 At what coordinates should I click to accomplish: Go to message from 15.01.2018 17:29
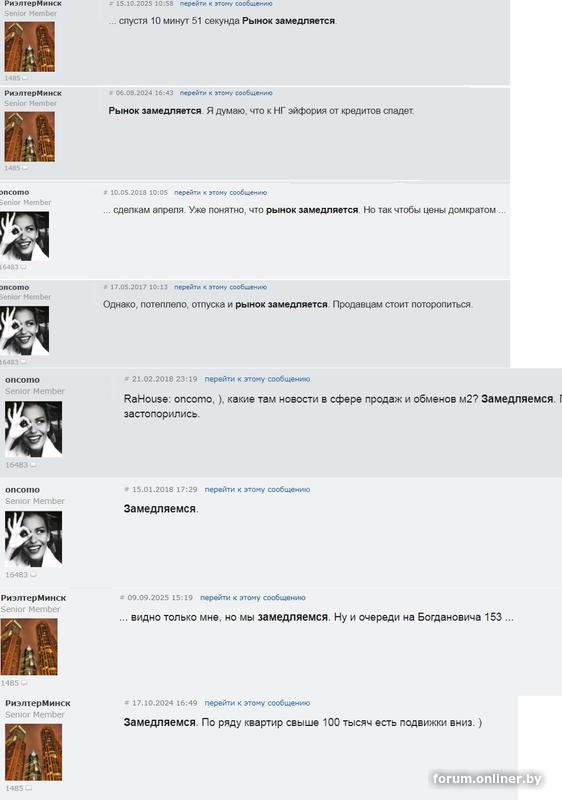click(257, 489)
